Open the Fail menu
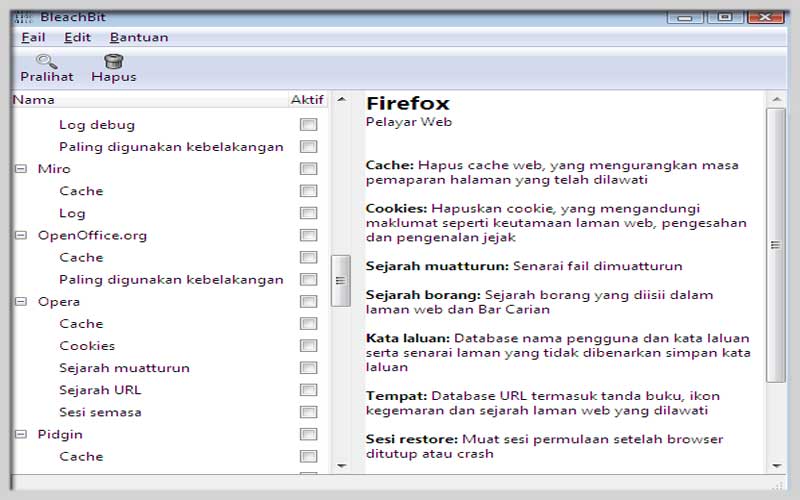The image size is (800, 500). [x=33, y=38]
